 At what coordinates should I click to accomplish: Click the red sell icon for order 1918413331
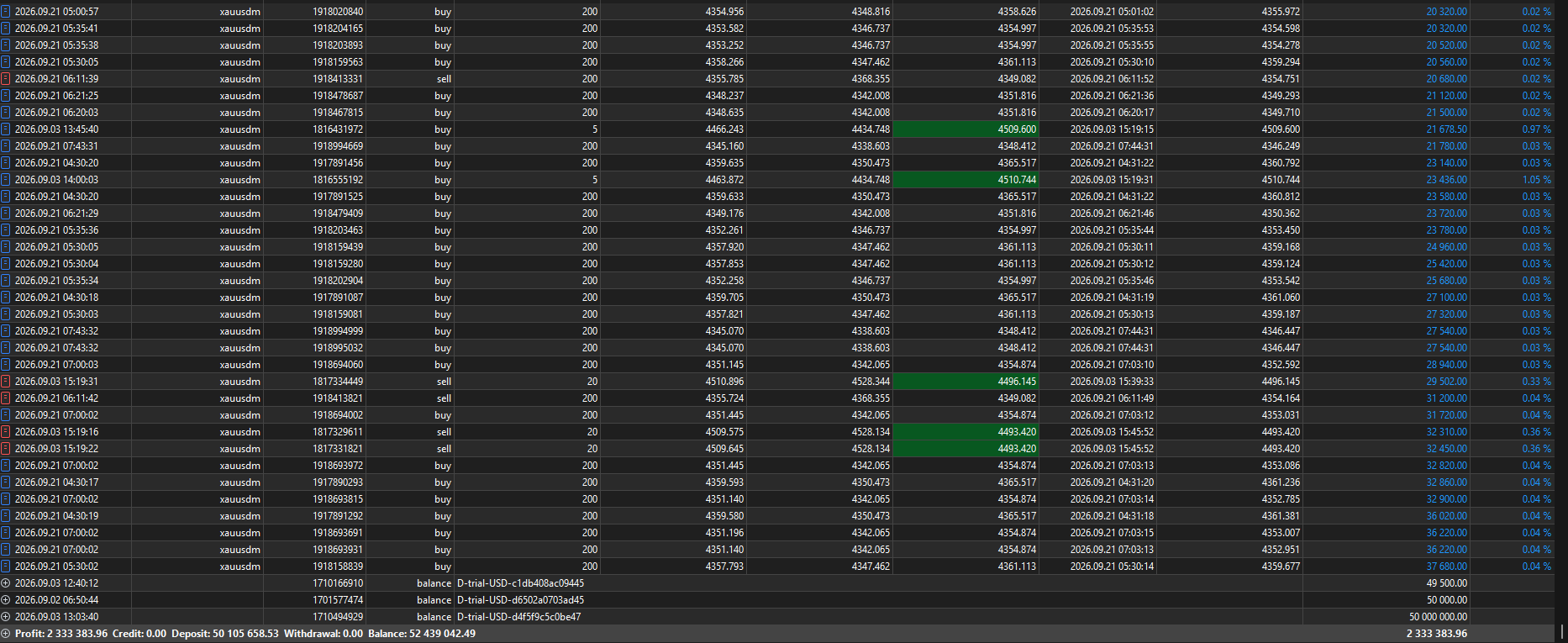pyautogui.click(x=6, y=78)
